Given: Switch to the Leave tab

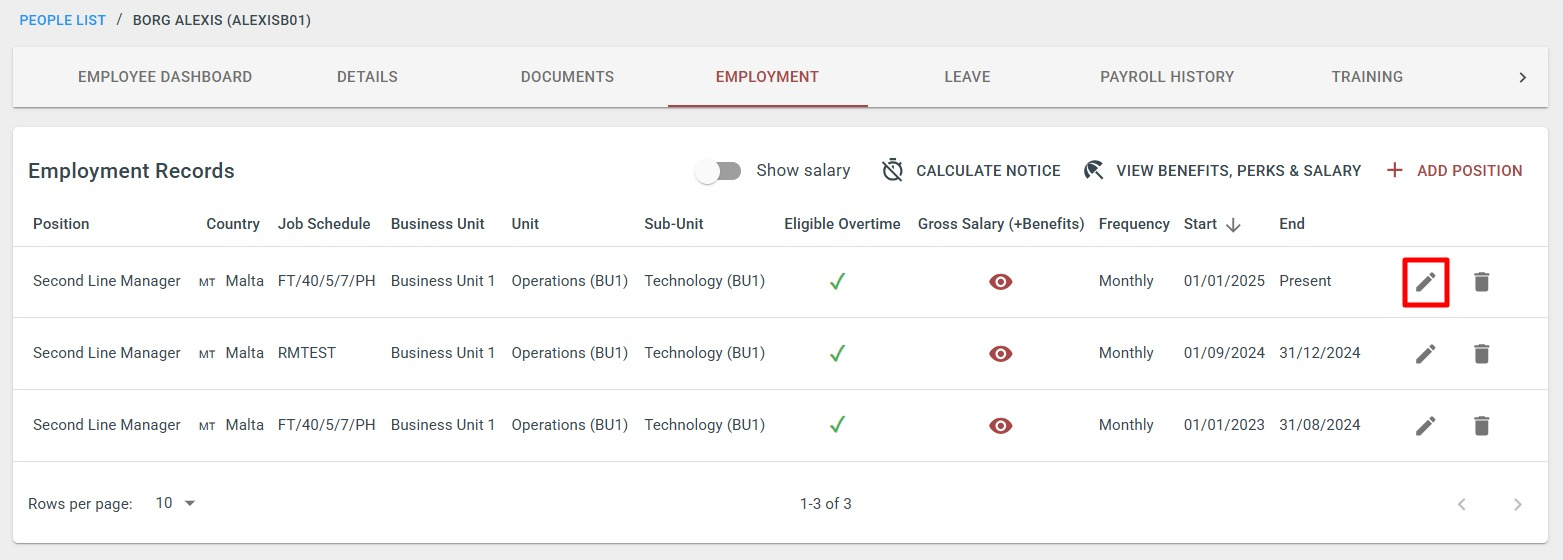Looking at the screenshot, I should click(x=967, y=77).
